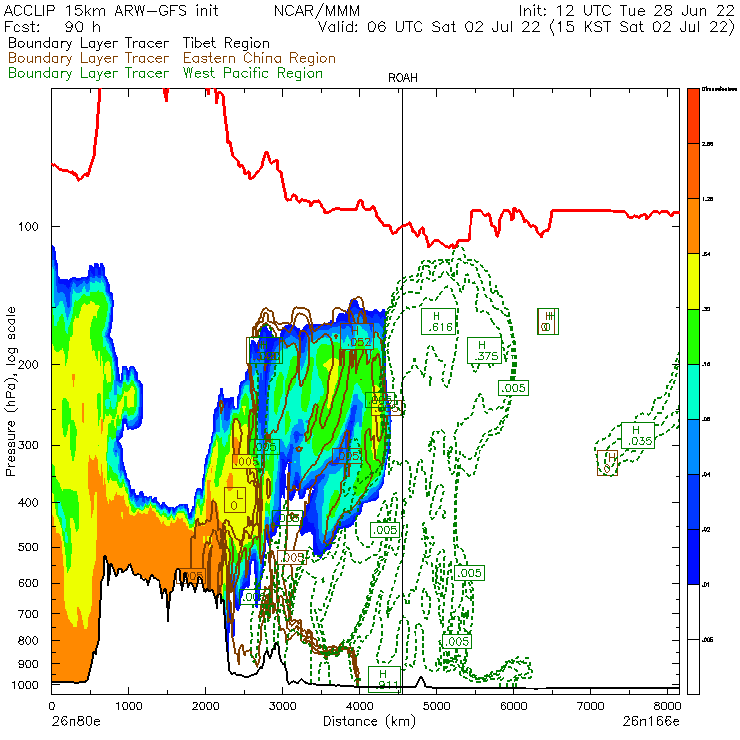Click the 300 hPa pressure tick label
Viewport: 740px width, 740px height.
(28, 446)
